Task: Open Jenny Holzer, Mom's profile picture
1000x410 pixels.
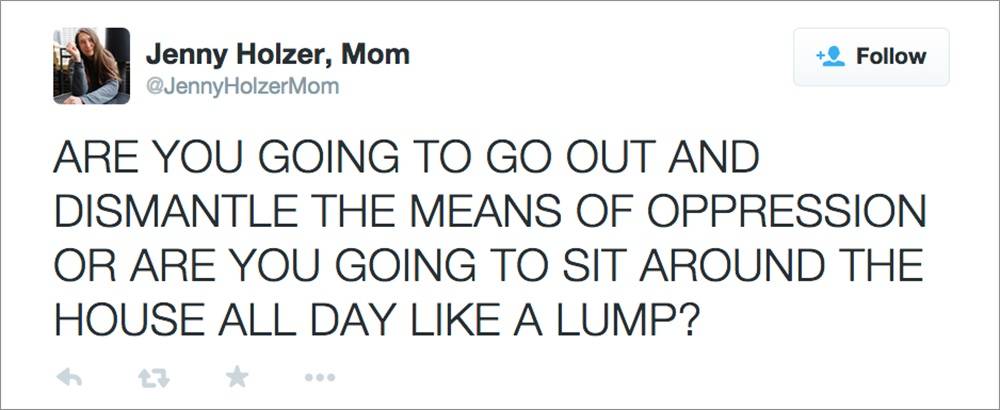Action: [91, 66]
